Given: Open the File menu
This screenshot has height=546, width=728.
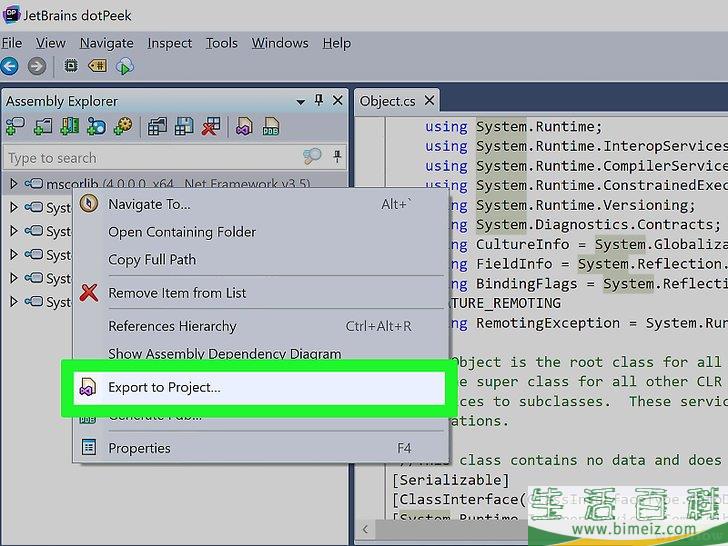Looking at the screenshot, I should (x=12, y=43).
